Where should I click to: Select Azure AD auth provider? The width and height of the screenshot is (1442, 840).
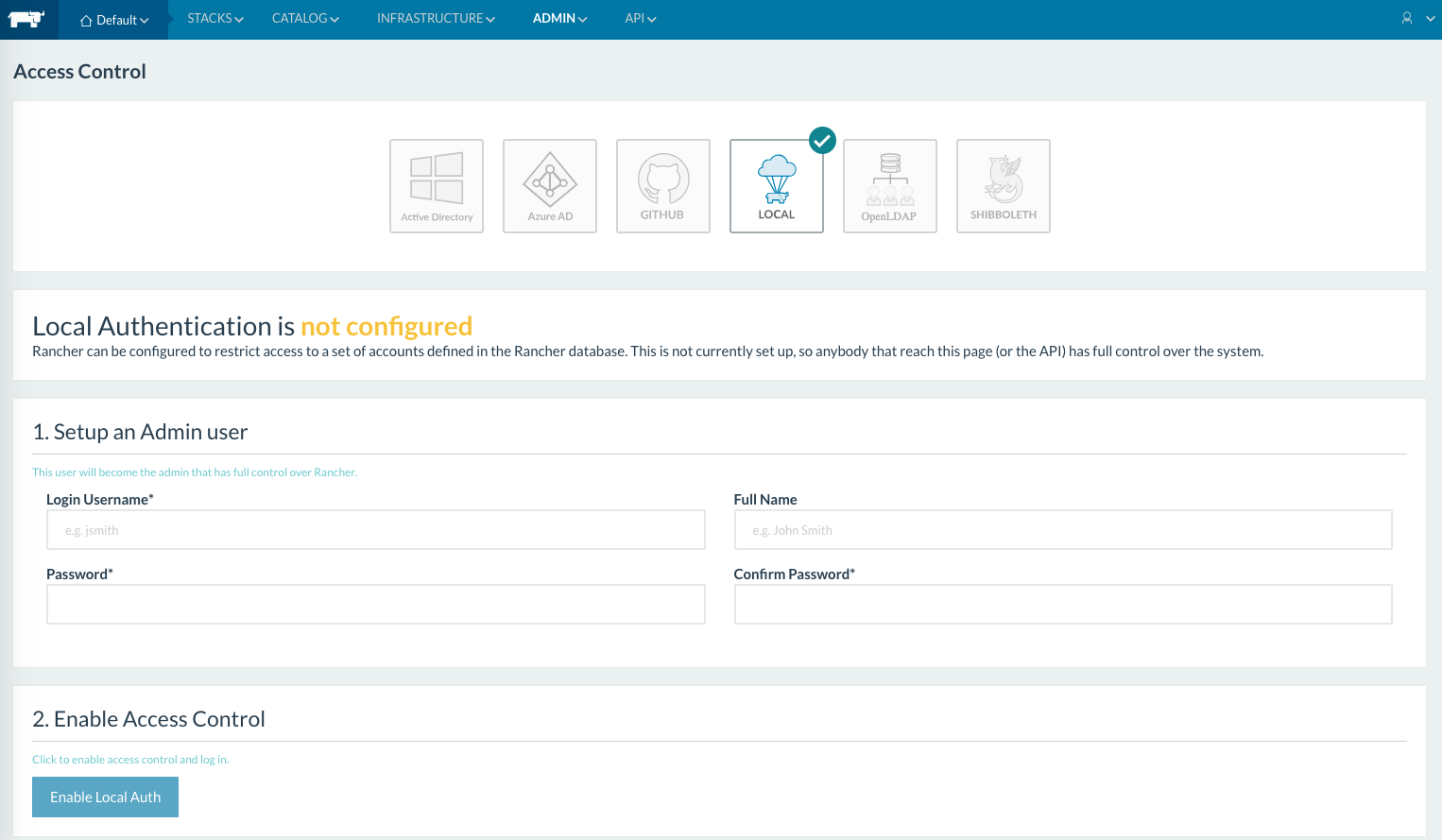coord(550,186)
